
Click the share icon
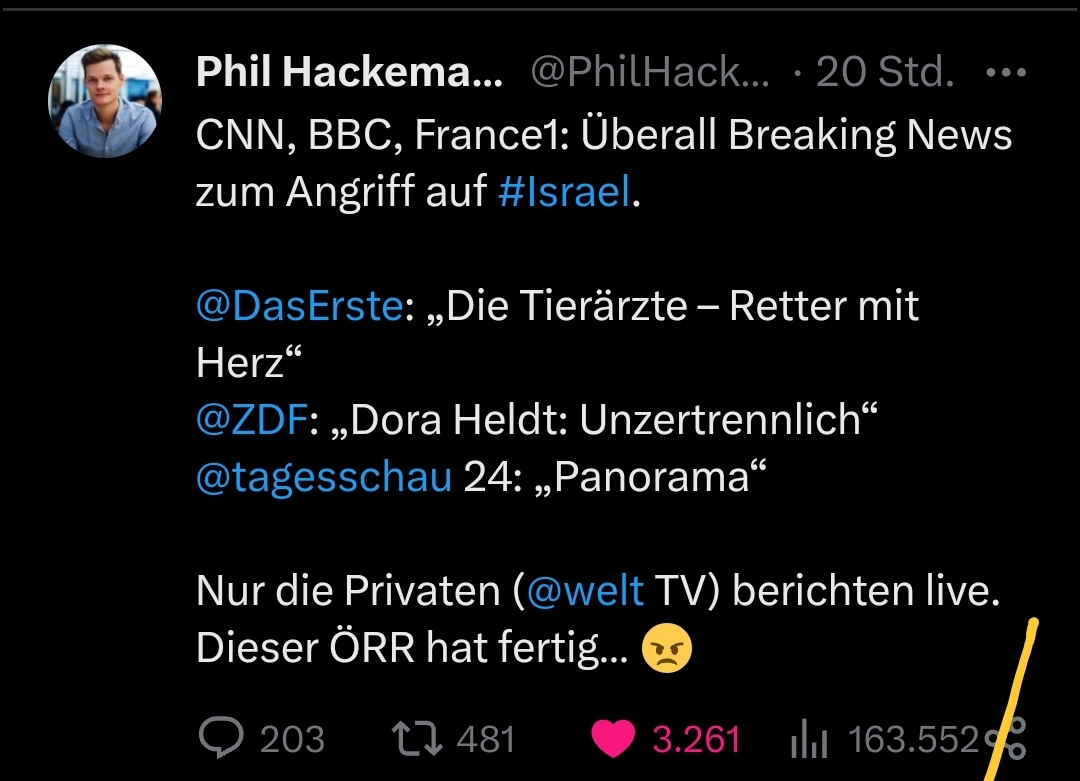(x=1007, y=740)
